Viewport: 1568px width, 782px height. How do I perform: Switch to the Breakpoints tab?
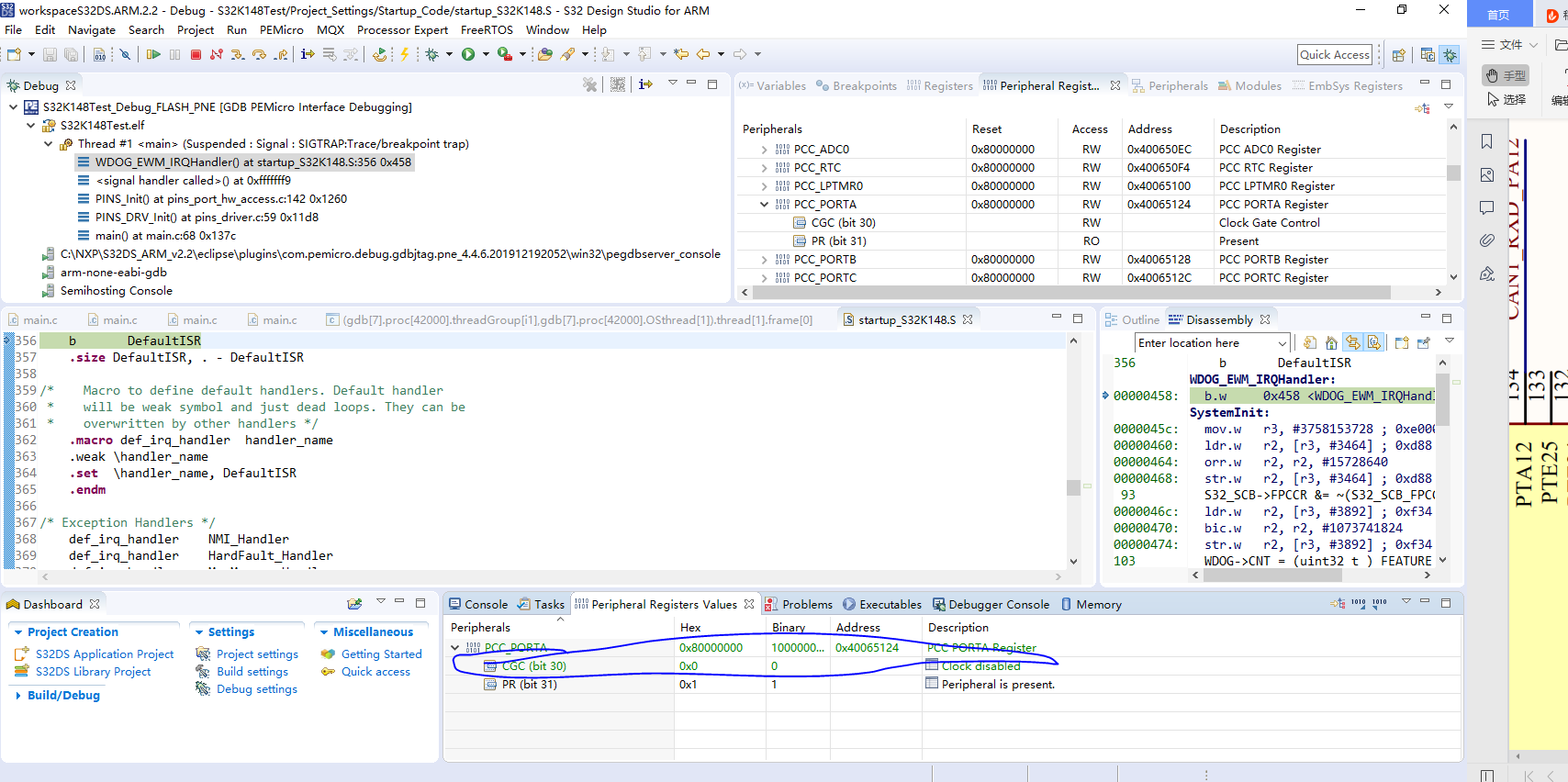click(x=857, y=85)
